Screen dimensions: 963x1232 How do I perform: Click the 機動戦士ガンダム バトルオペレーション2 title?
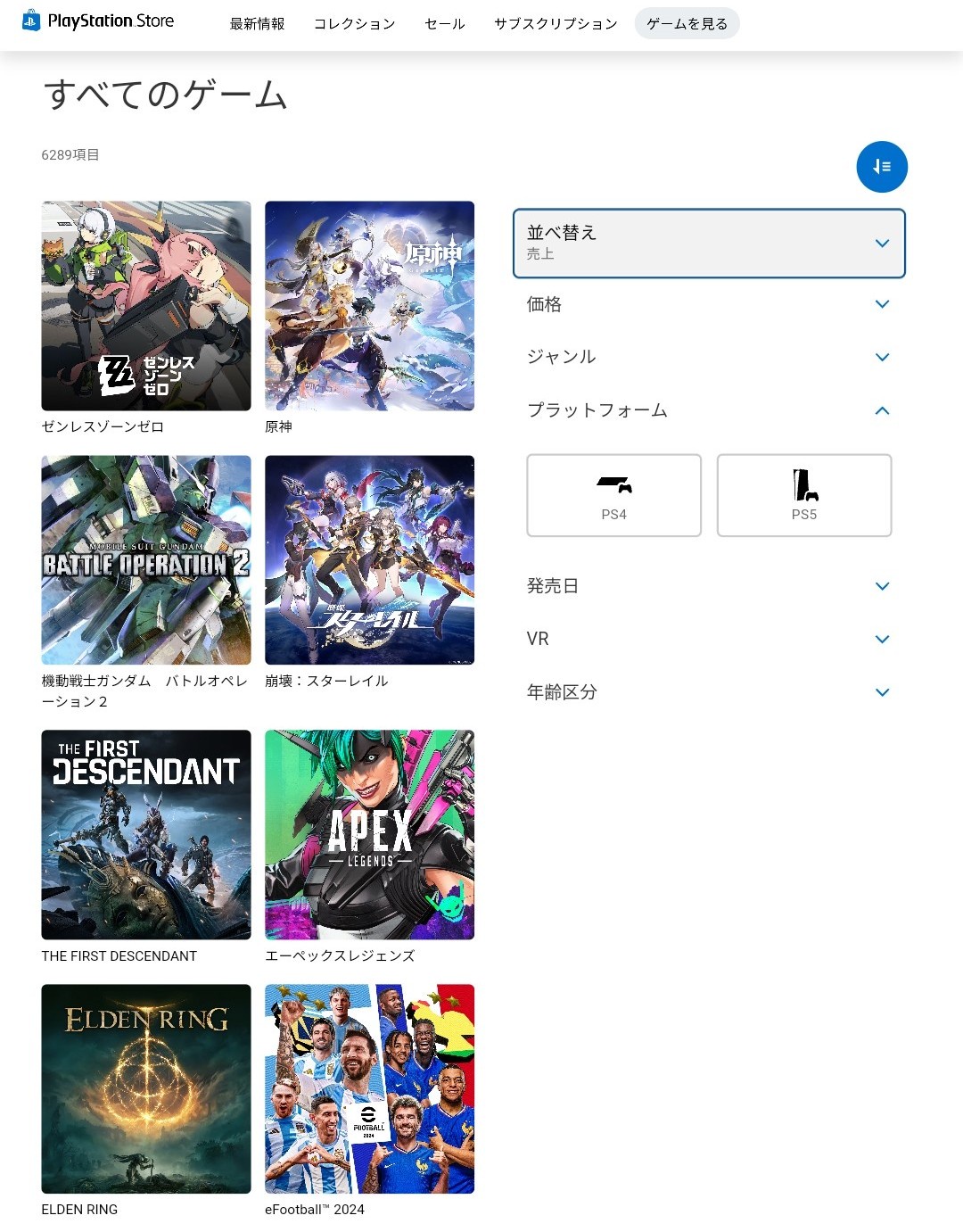pos(144,691)
